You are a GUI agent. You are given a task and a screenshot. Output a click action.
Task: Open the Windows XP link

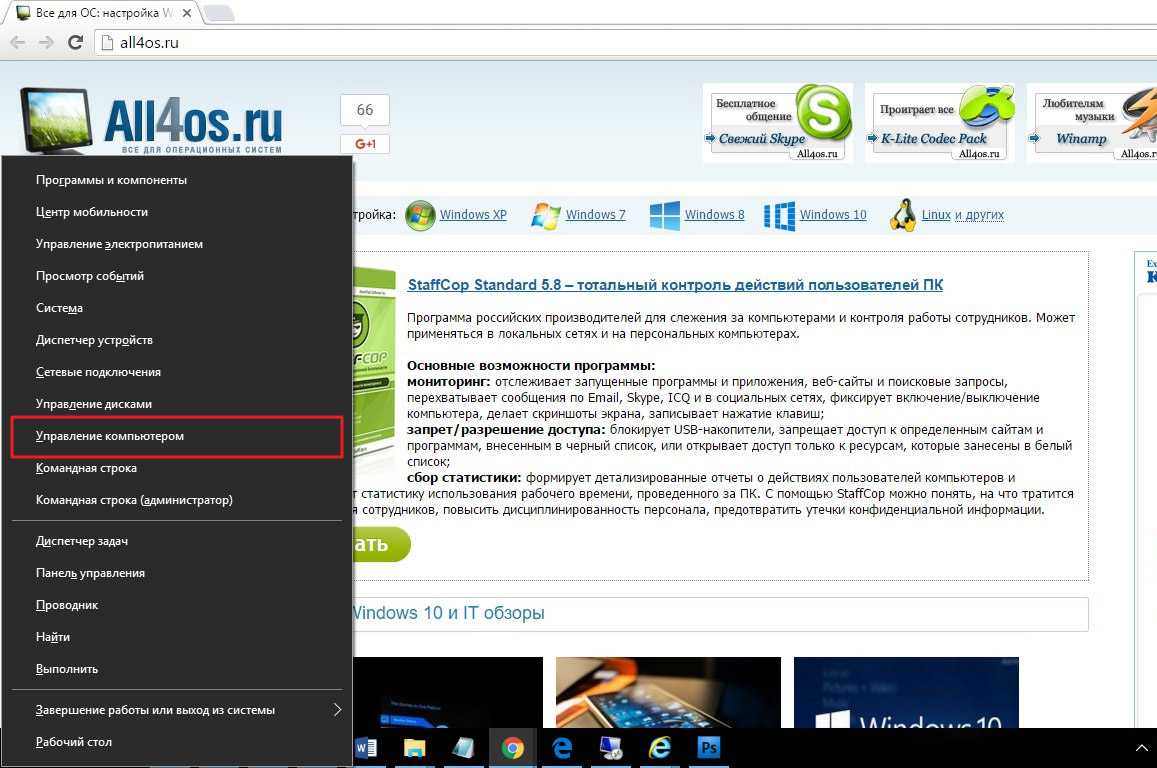(473, 215)
